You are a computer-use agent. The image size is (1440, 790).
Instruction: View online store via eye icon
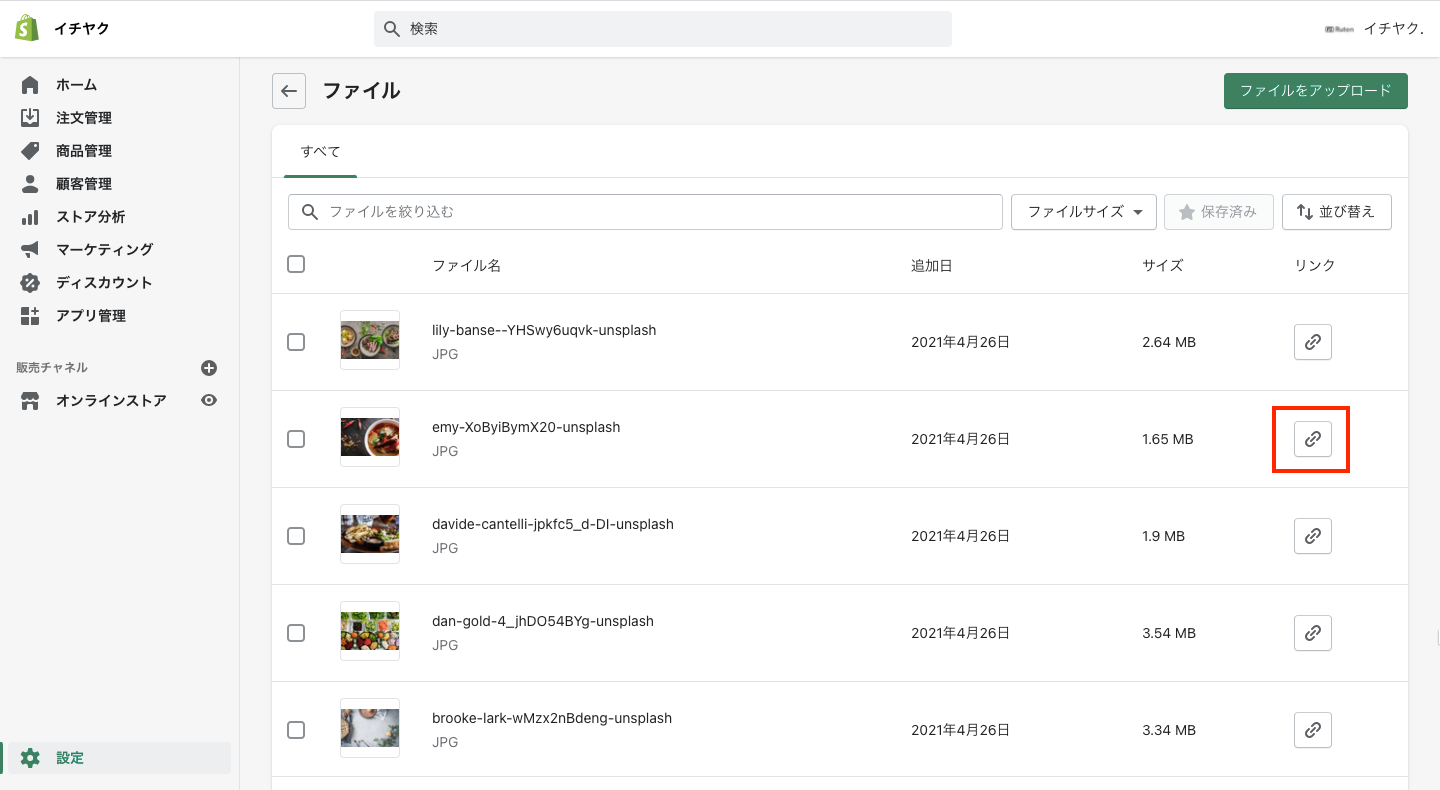click(x=209, y=400)
